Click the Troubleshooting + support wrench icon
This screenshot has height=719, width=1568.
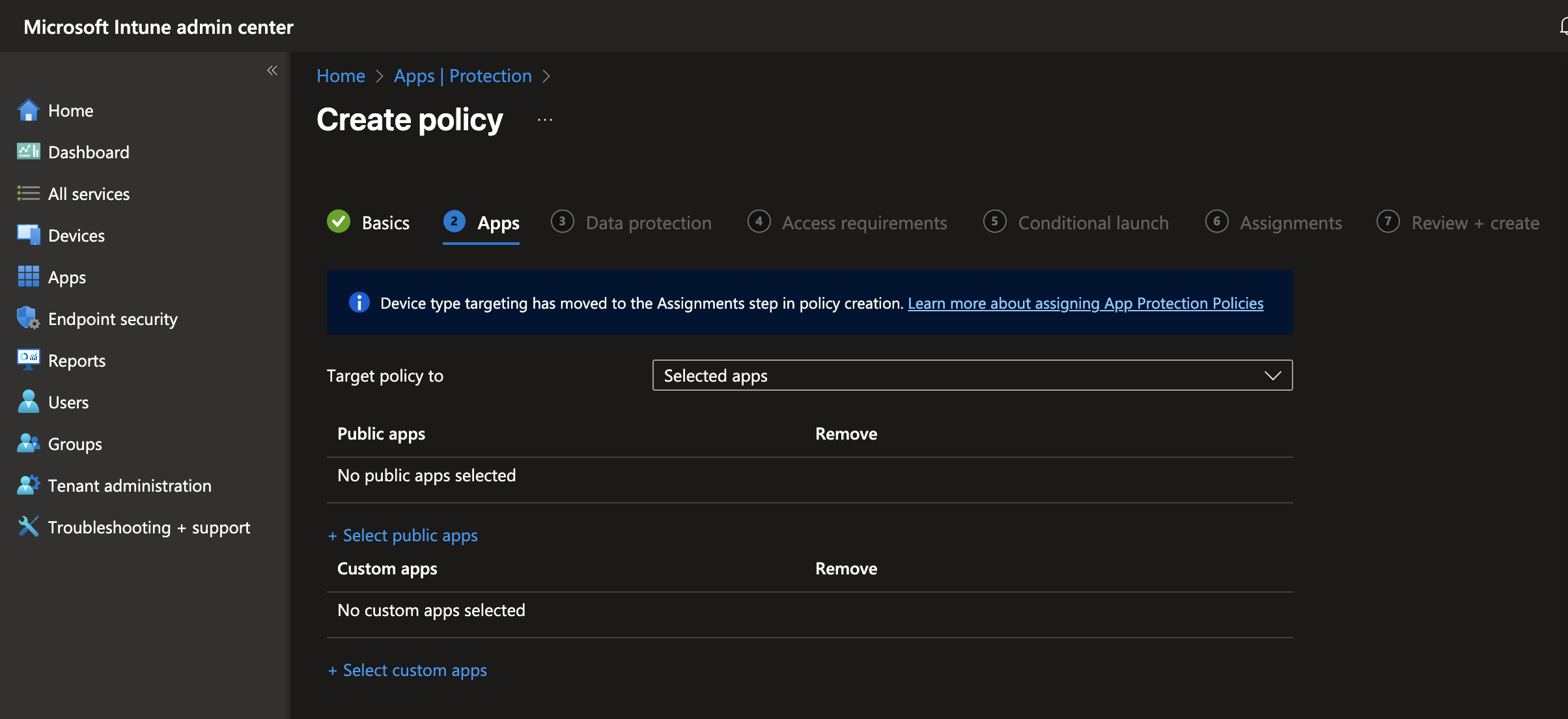point(27,526)
